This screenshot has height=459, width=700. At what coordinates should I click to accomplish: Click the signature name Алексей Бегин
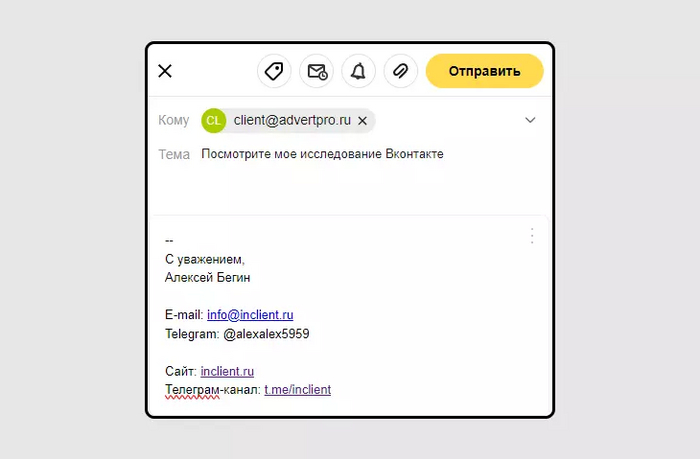pos(208,278)
